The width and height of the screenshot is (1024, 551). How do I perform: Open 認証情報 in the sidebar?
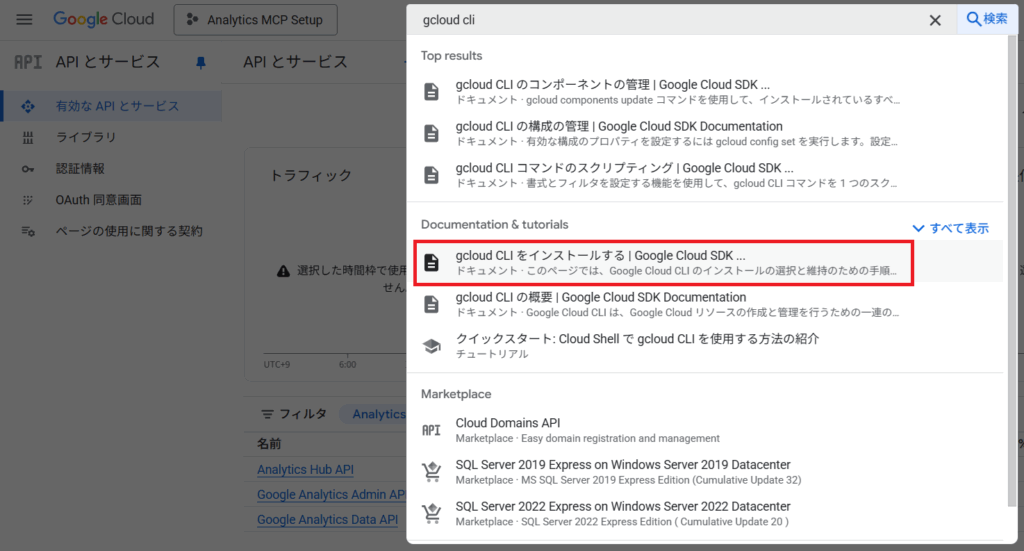tap(80, 169)
